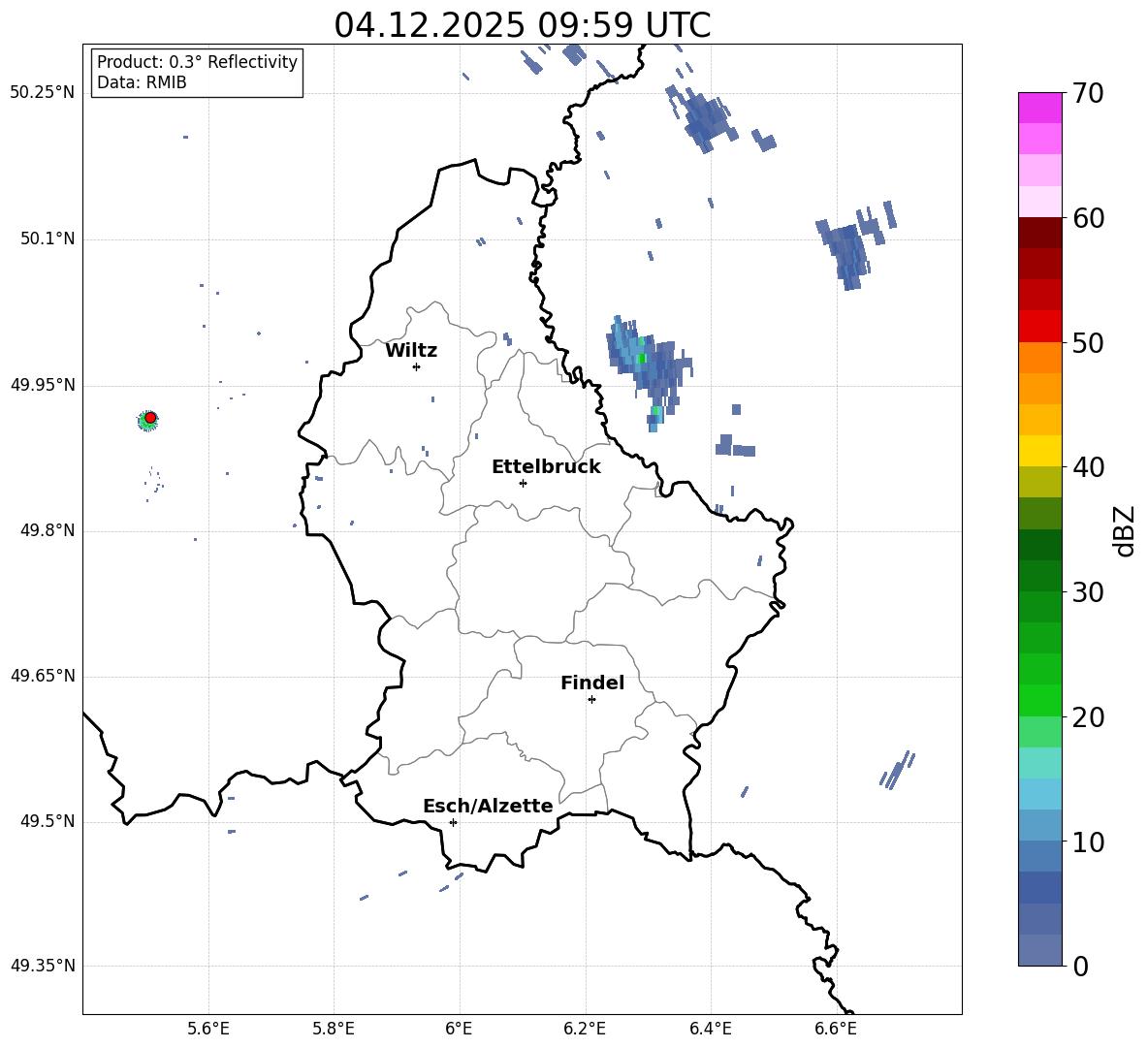Screen dimensions: 1148x1048
Task: Click the magenta top segment of the colorbar
Action: click(x=1039, y=108)
